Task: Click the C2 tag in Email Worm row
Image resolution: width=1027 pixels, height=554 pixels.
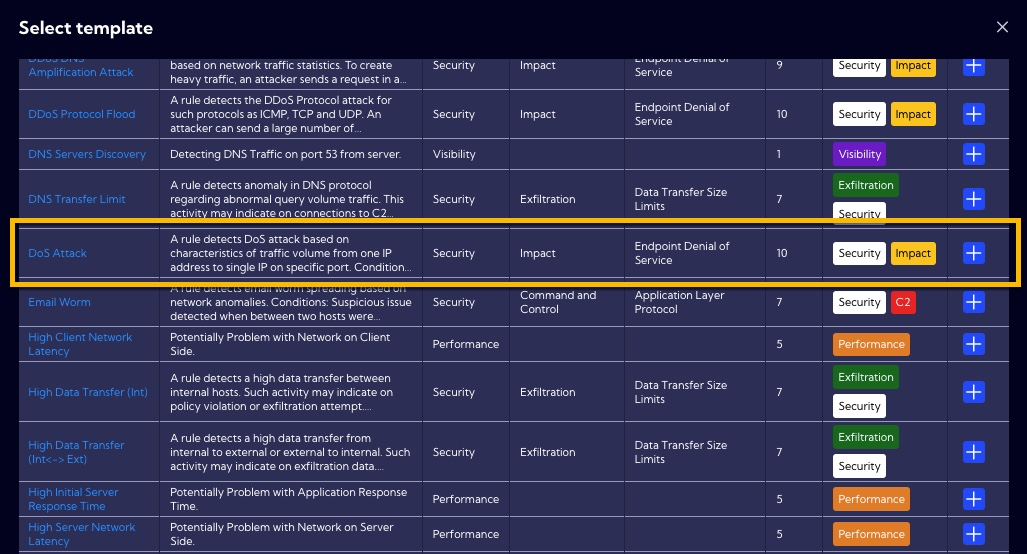Action: click(x=903, y=303)
